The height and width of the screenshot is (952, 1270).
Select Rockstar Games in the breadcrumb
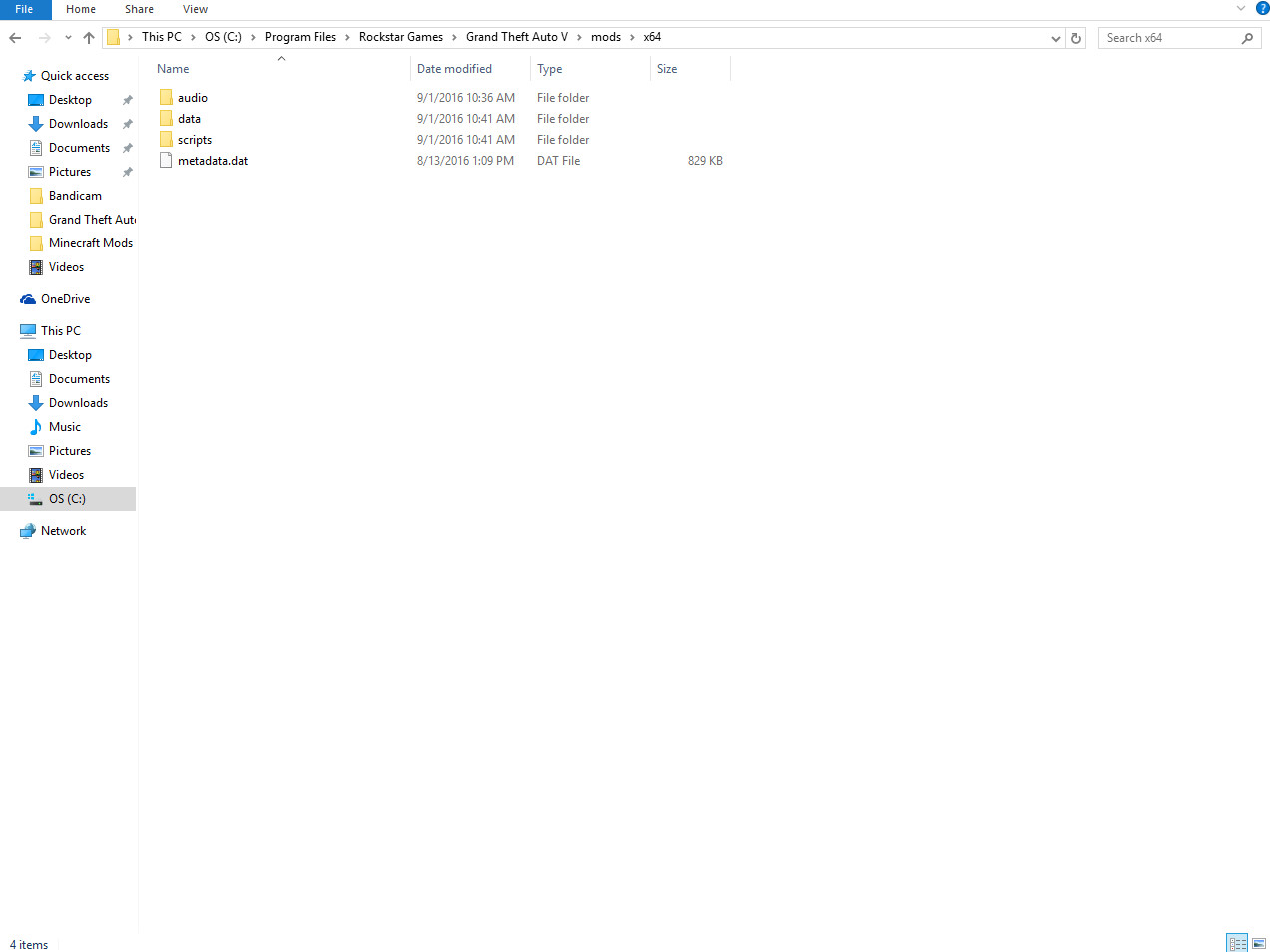click(x=401, y=37)
